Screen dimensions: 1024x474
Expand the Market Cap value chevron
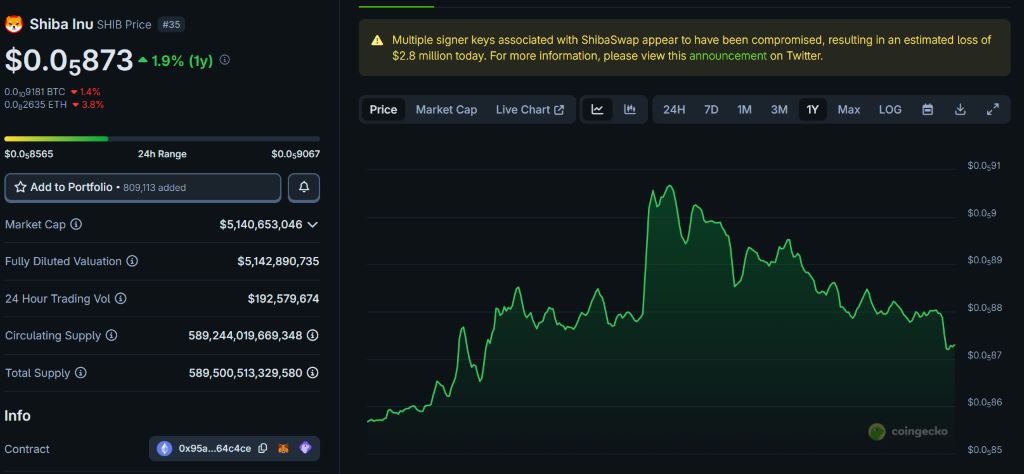pos(313,225)
